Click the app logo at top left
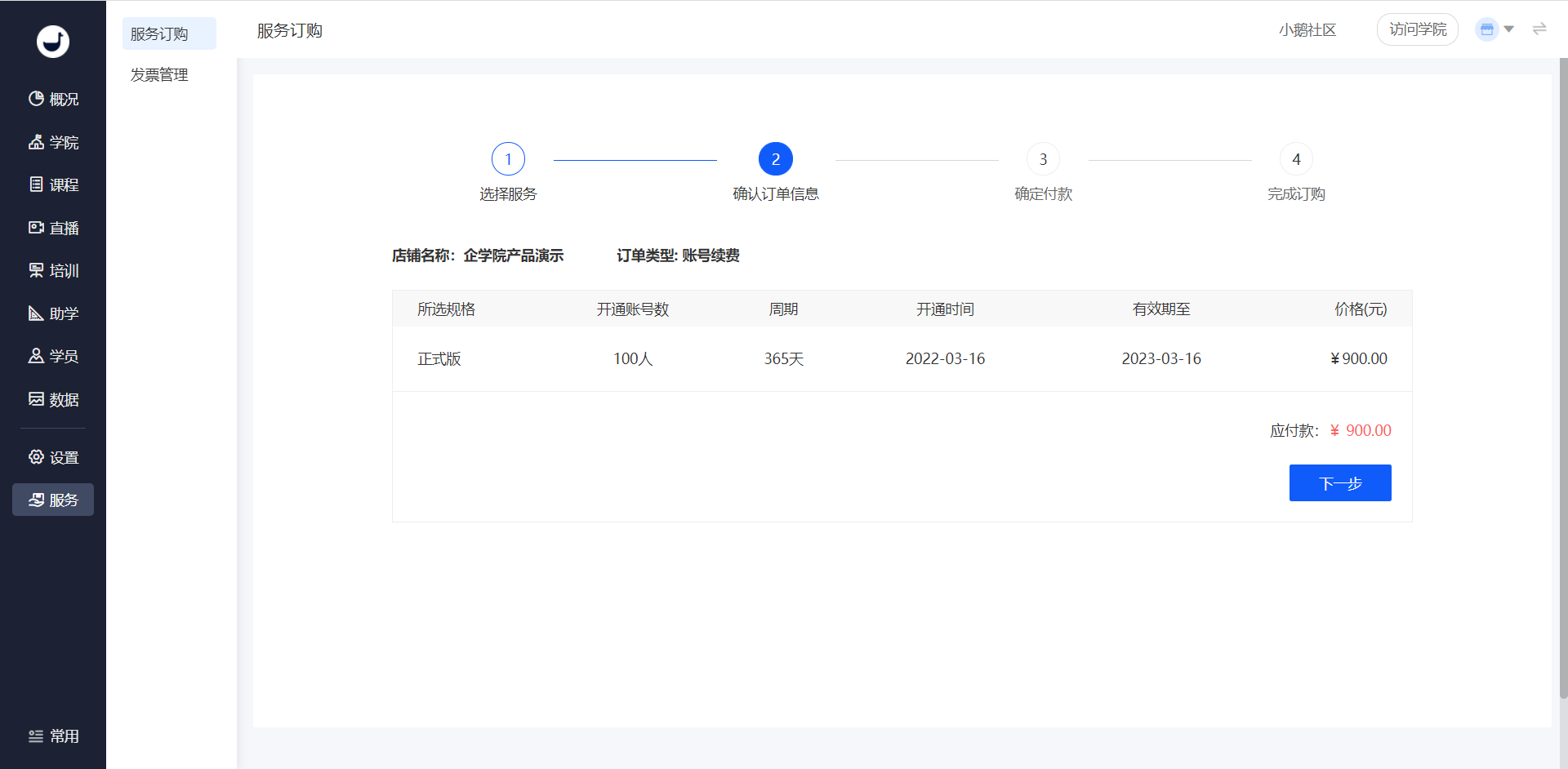This screenshot has width=1568, height=769. (53, 42)
